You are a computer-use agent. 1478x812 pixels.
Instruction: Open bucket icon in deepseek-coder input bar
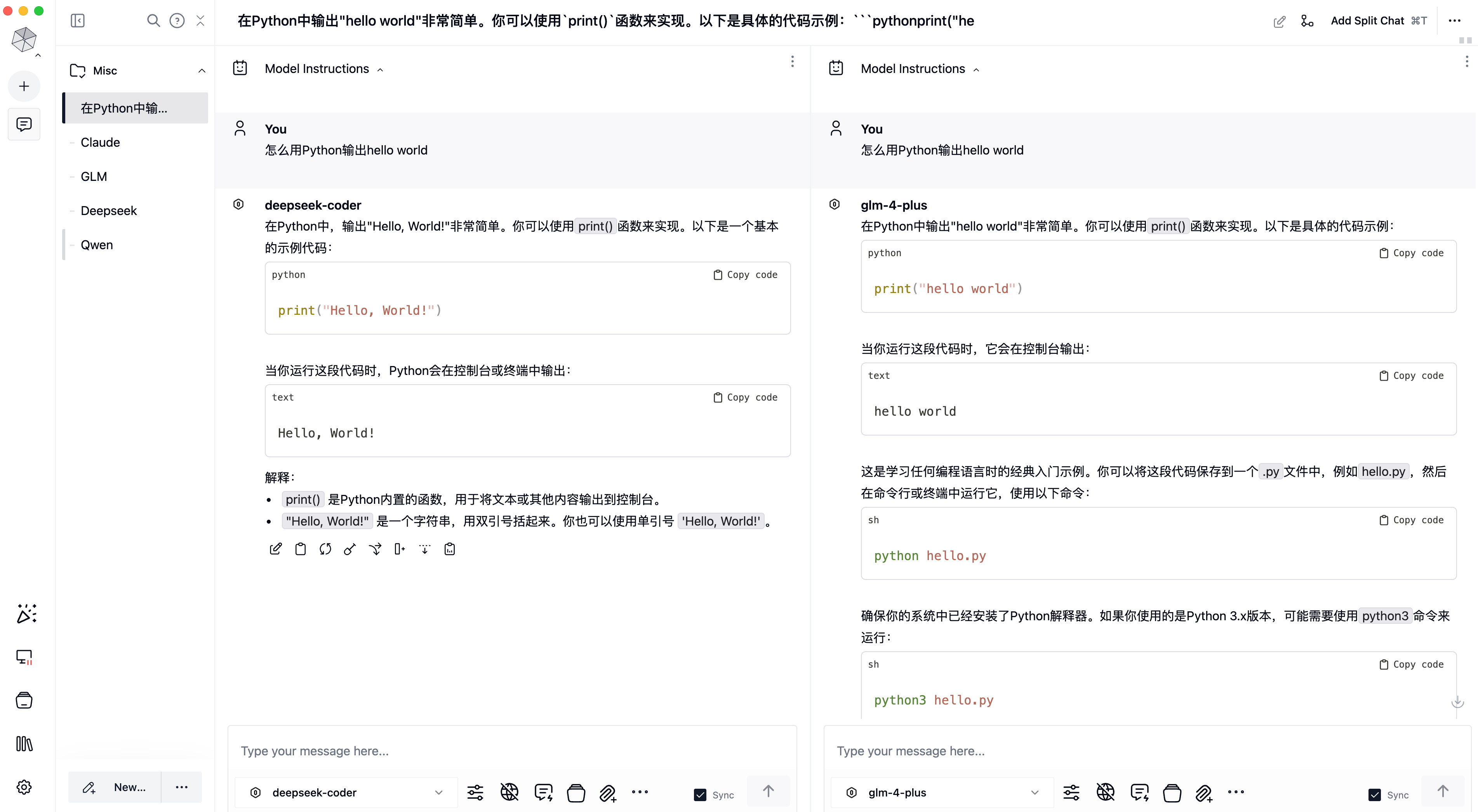[x=576, y=793]
